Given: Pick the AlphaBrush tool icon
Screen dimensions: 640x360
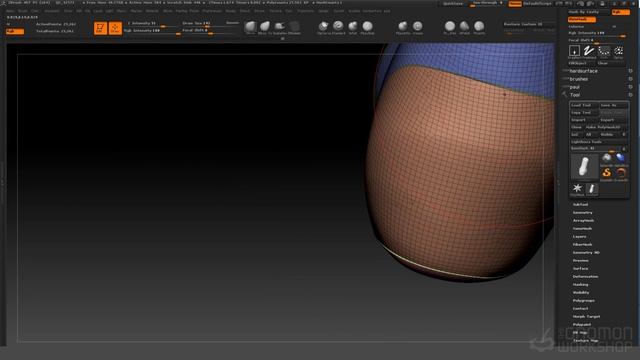Looking at the screenshot, I should [x=620, y=159].
